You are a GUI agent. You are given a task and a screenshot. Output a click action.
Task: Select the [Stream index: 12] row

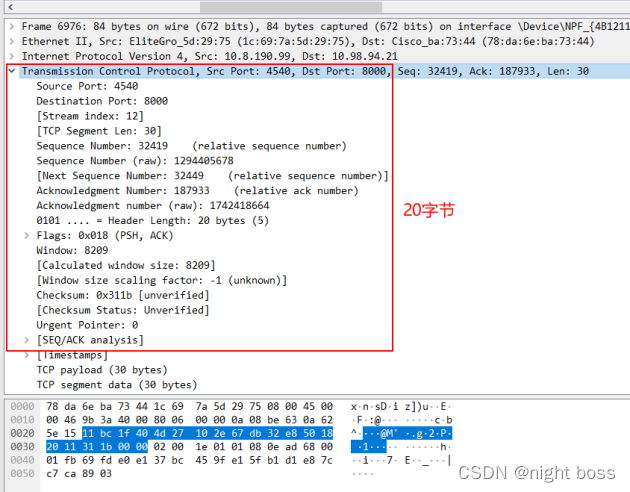click(x=90, y=116)
